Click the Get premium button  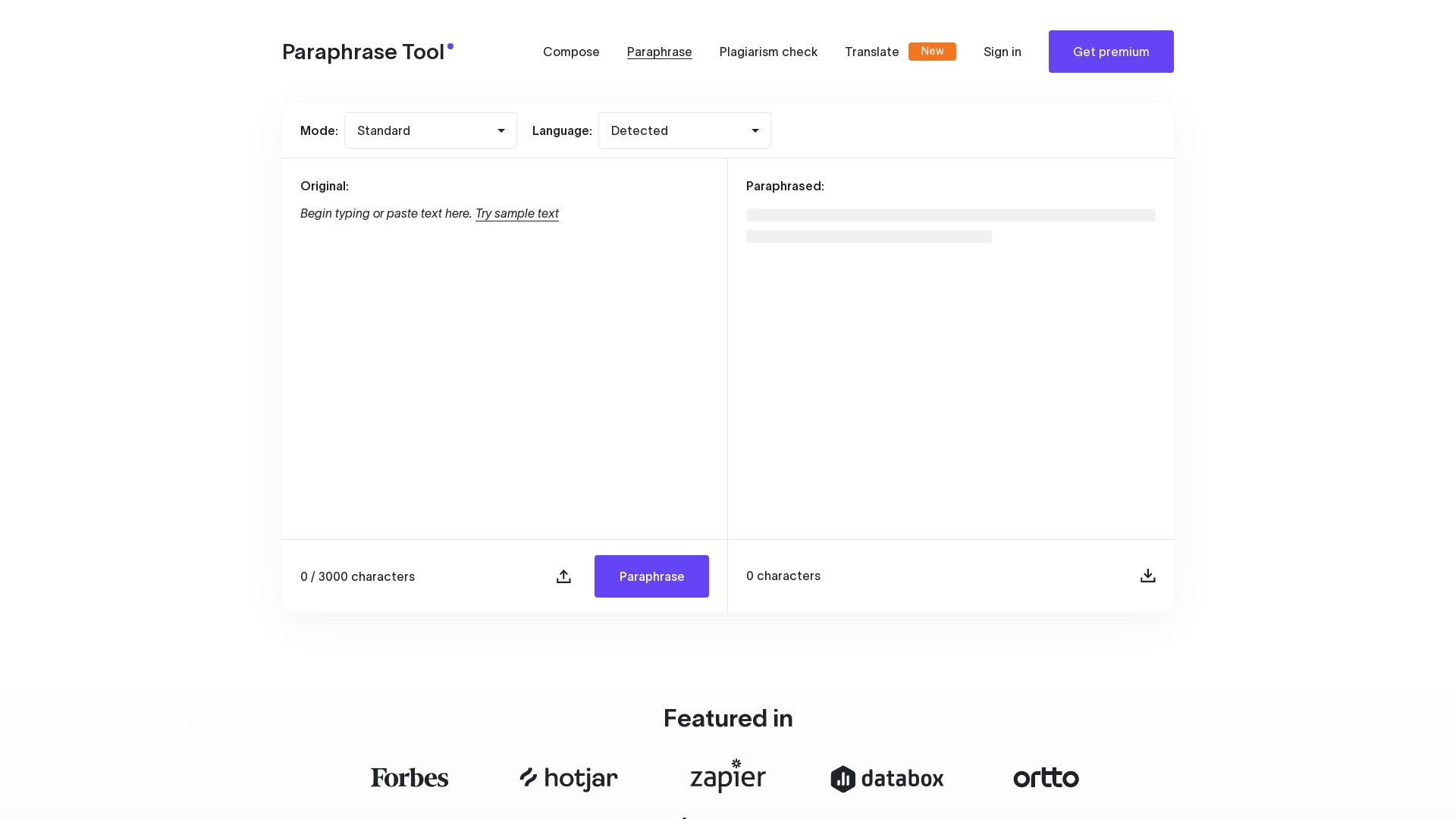1110,52
